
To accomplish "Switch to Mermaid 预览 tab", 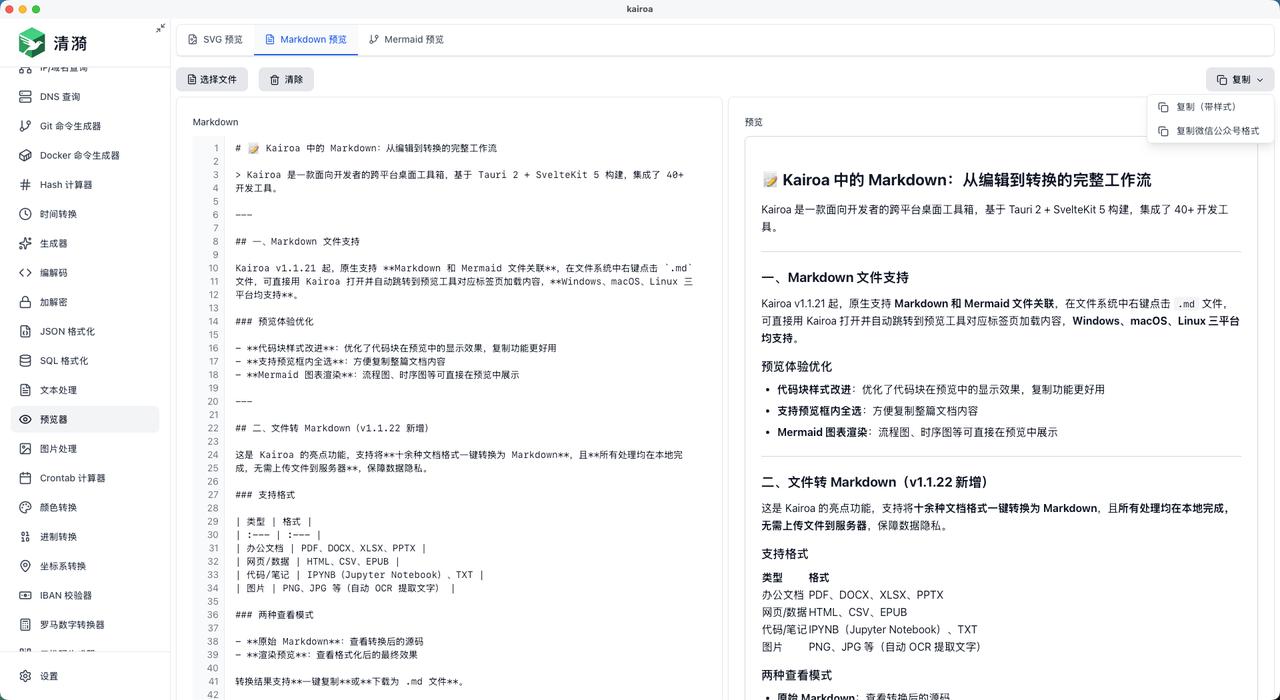I will pyautogui.click(x=406, y=40).
